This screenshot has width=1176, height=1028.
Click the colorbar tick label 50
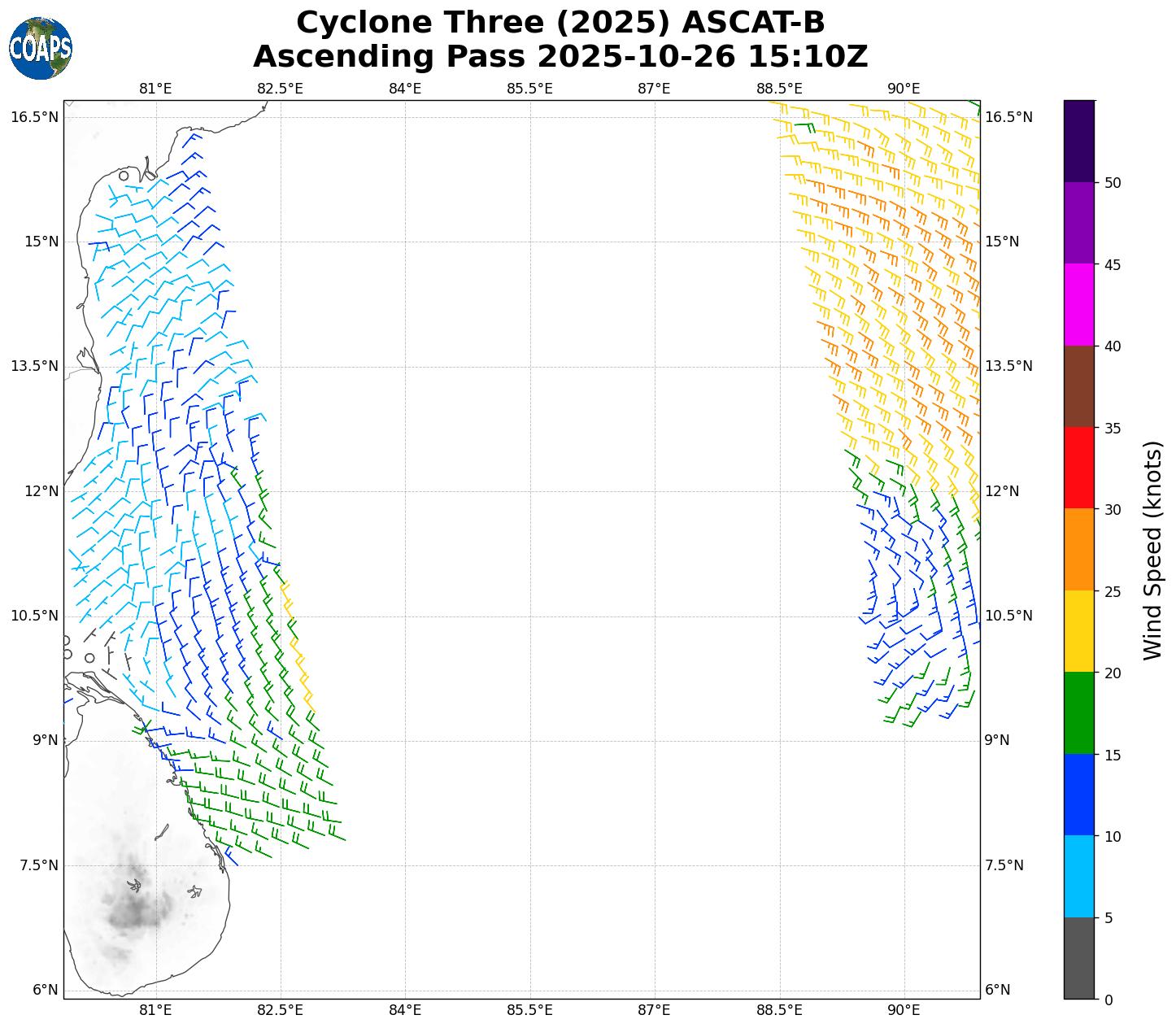(x=1112, y=183)
